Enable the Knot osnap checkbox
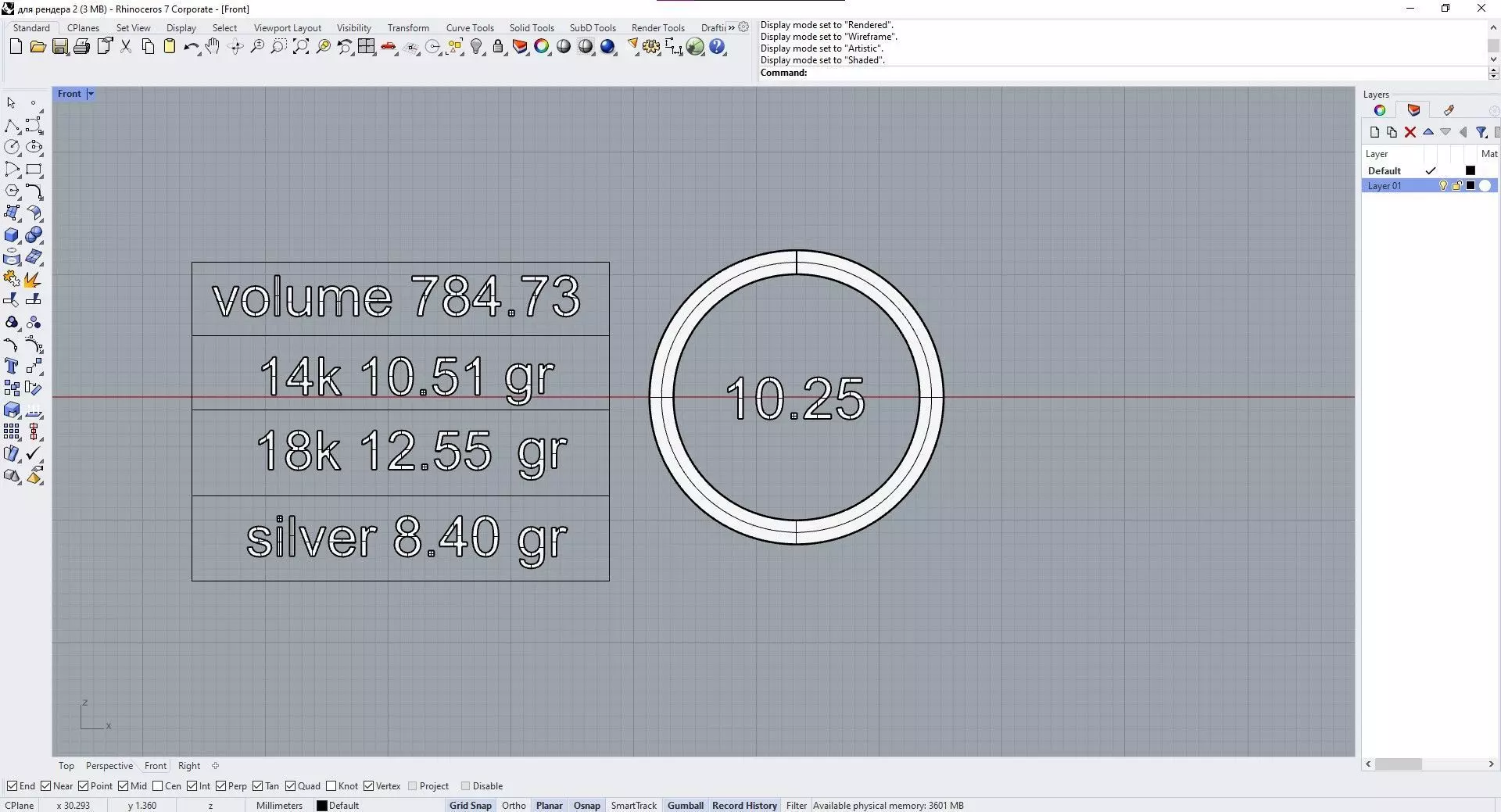This screenshot has height=812, width=1501. point(331,786)
